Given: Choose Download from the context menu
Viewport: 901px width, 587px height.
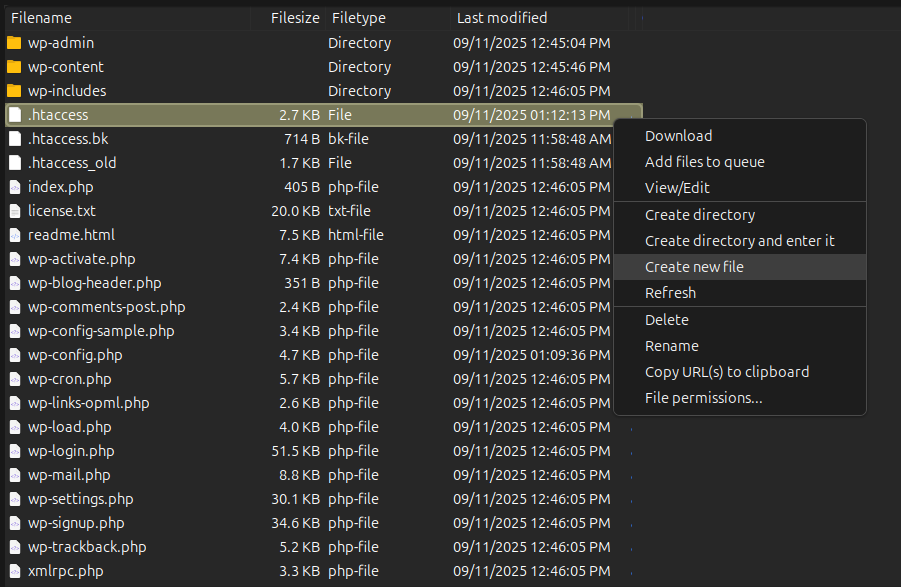Looking at the screenshot, I should [x=740, y=136].
